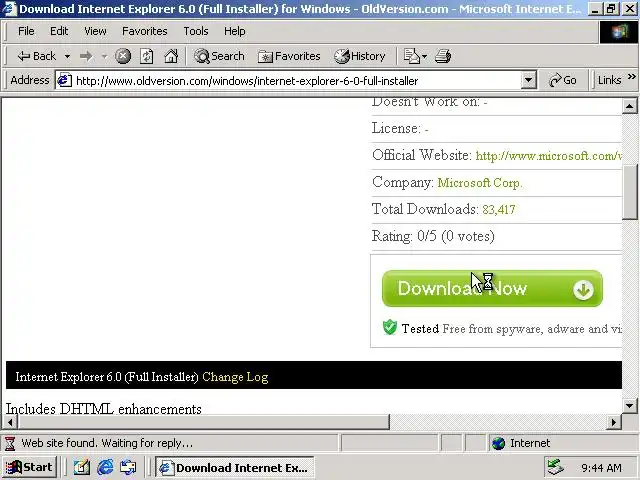Screen dimensions: 640x480
Task: Launch Internet Explorer from quick launch
Action: point(105,467)
